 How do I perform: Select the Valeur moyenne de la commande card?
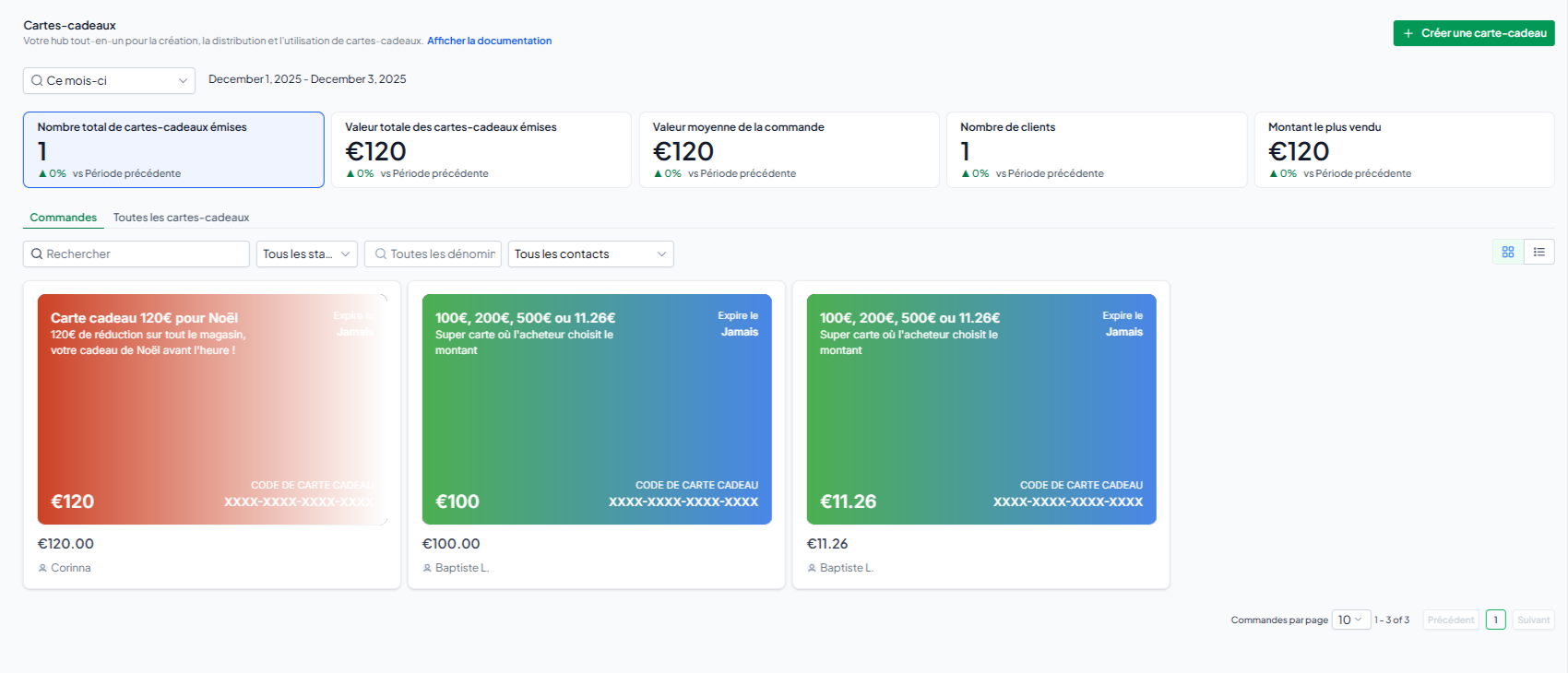(789, 149)
